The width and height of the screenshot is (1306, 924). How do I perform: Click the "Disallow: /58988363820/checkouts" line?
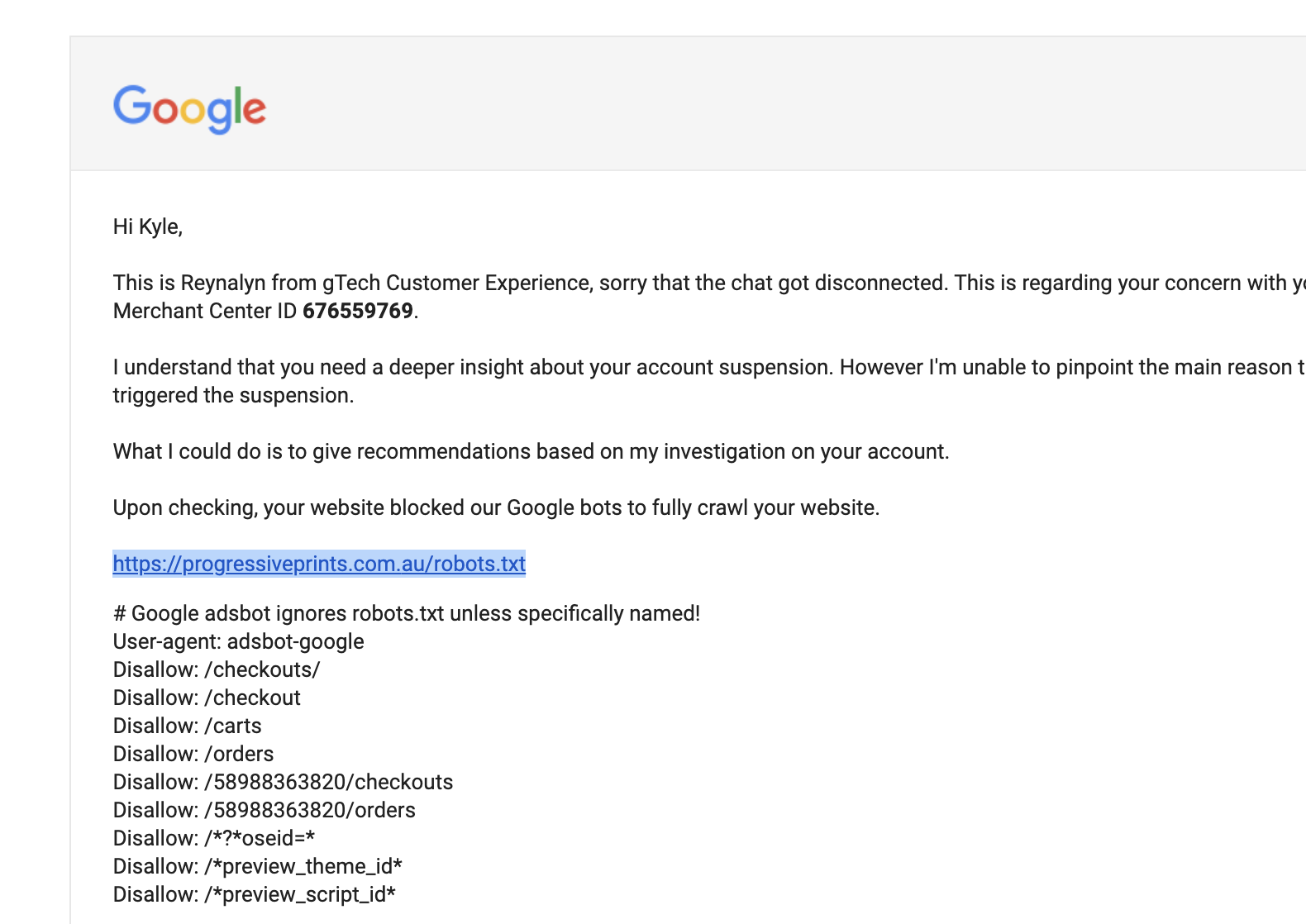(x=283, y=782)
